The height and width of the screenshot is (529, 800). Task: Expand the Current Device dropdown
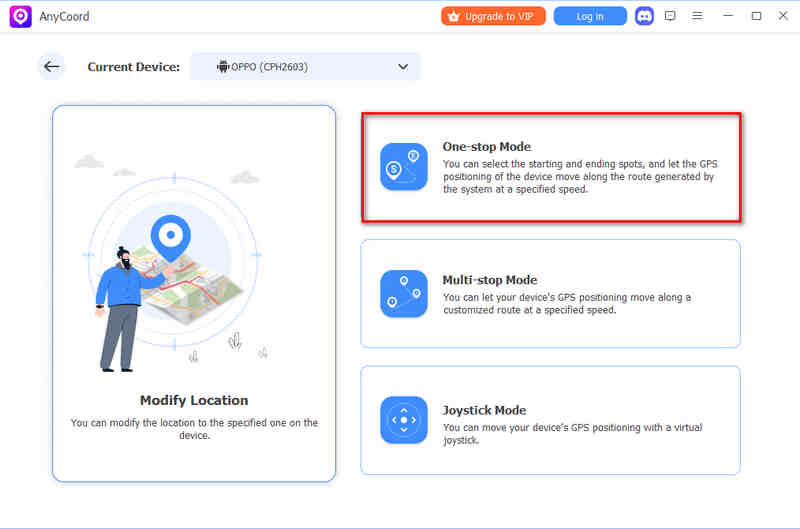(x=305, y=67)
